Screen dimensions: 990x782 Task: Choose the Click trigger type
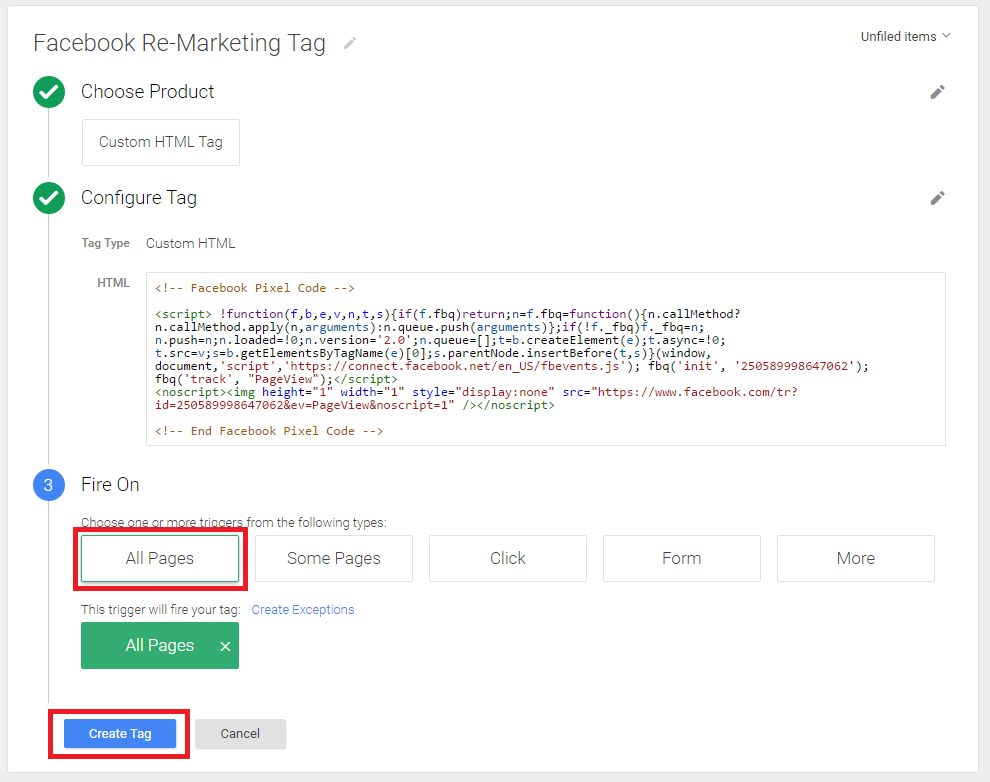[x=508, y=559]
